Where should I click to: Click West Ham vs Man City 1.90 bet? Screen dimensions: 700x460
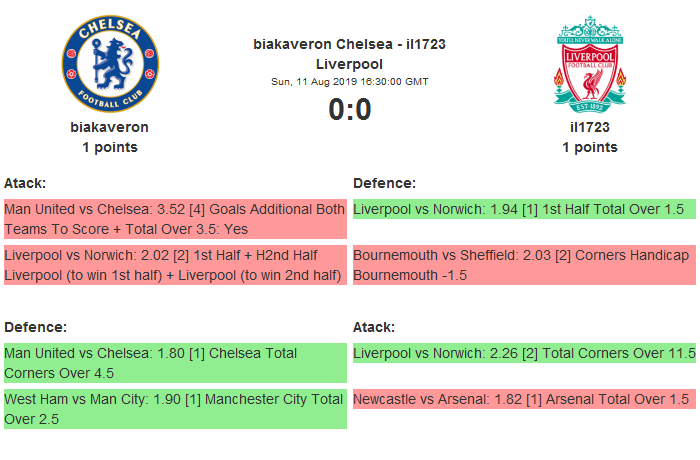pyautogui.click(x=175, y=409)
